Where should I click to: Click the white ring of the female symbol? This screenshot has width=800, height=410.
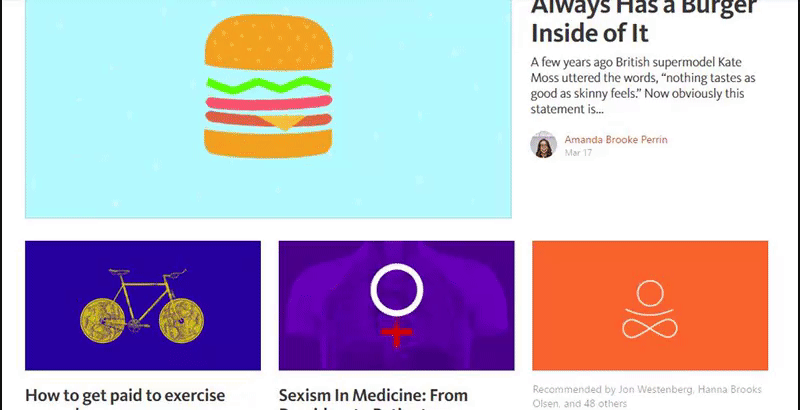396,290
